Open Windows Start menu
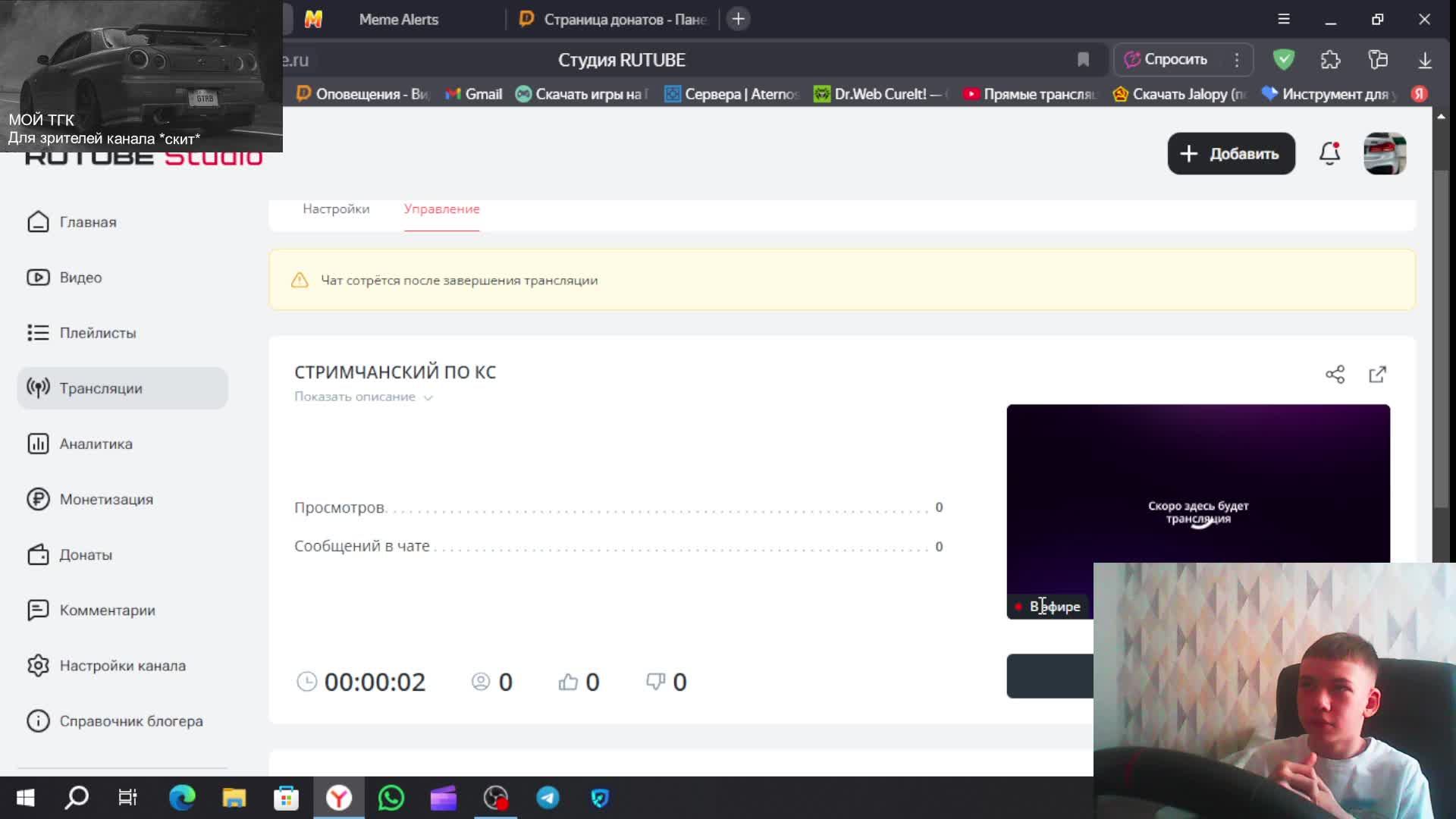Image resolution: width=1456 pixels, height=819 pixels. [25, 798]
